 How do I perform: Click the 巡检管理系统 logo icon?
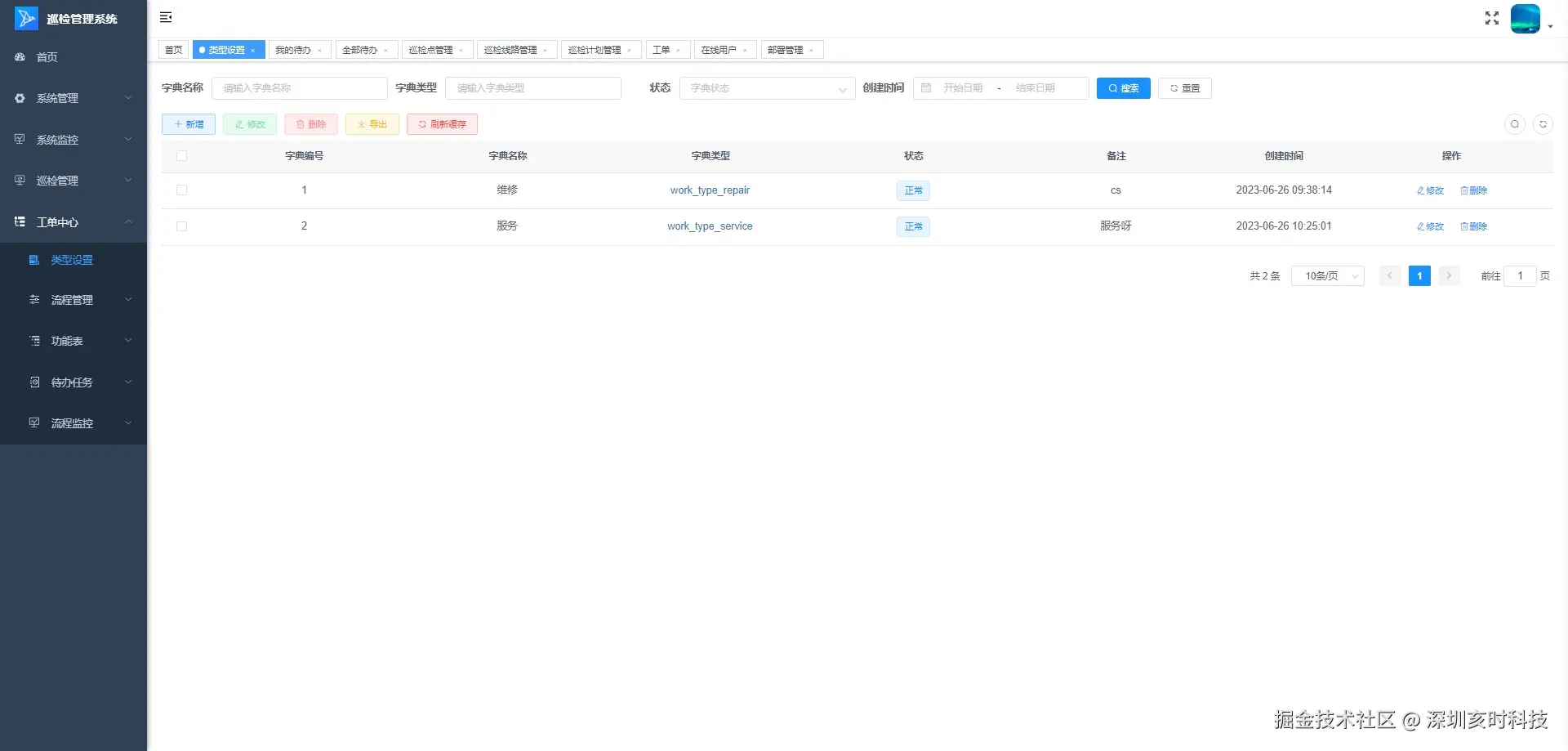tap(26, 18)
